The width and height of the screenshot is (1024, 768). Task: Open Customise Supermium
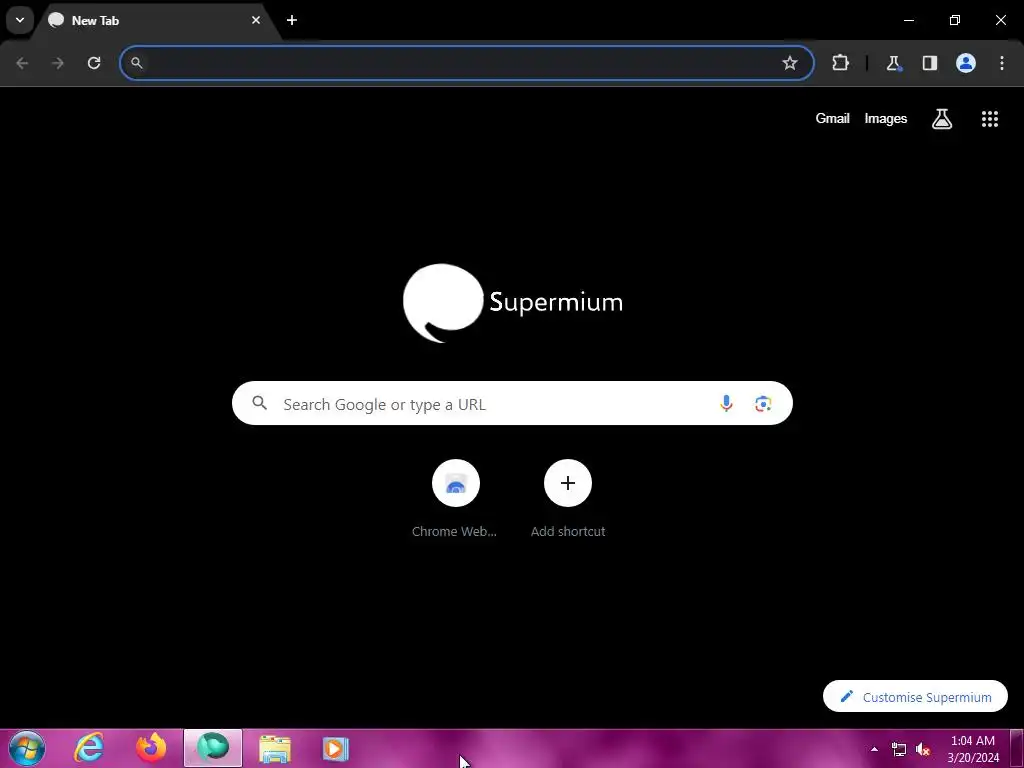pos(916,697)
